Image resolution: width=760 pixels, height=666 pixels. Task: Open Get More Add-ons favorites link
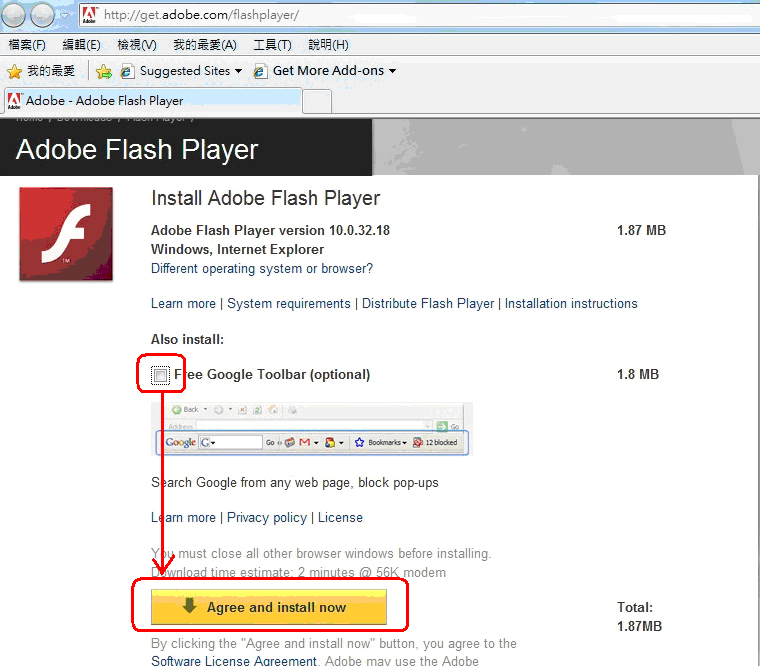coord(328,71)
